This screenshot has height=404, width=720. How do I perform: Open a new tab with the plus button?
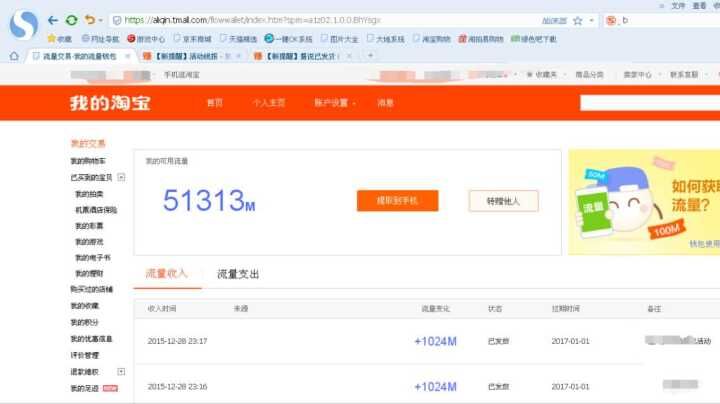pos(370,56)
